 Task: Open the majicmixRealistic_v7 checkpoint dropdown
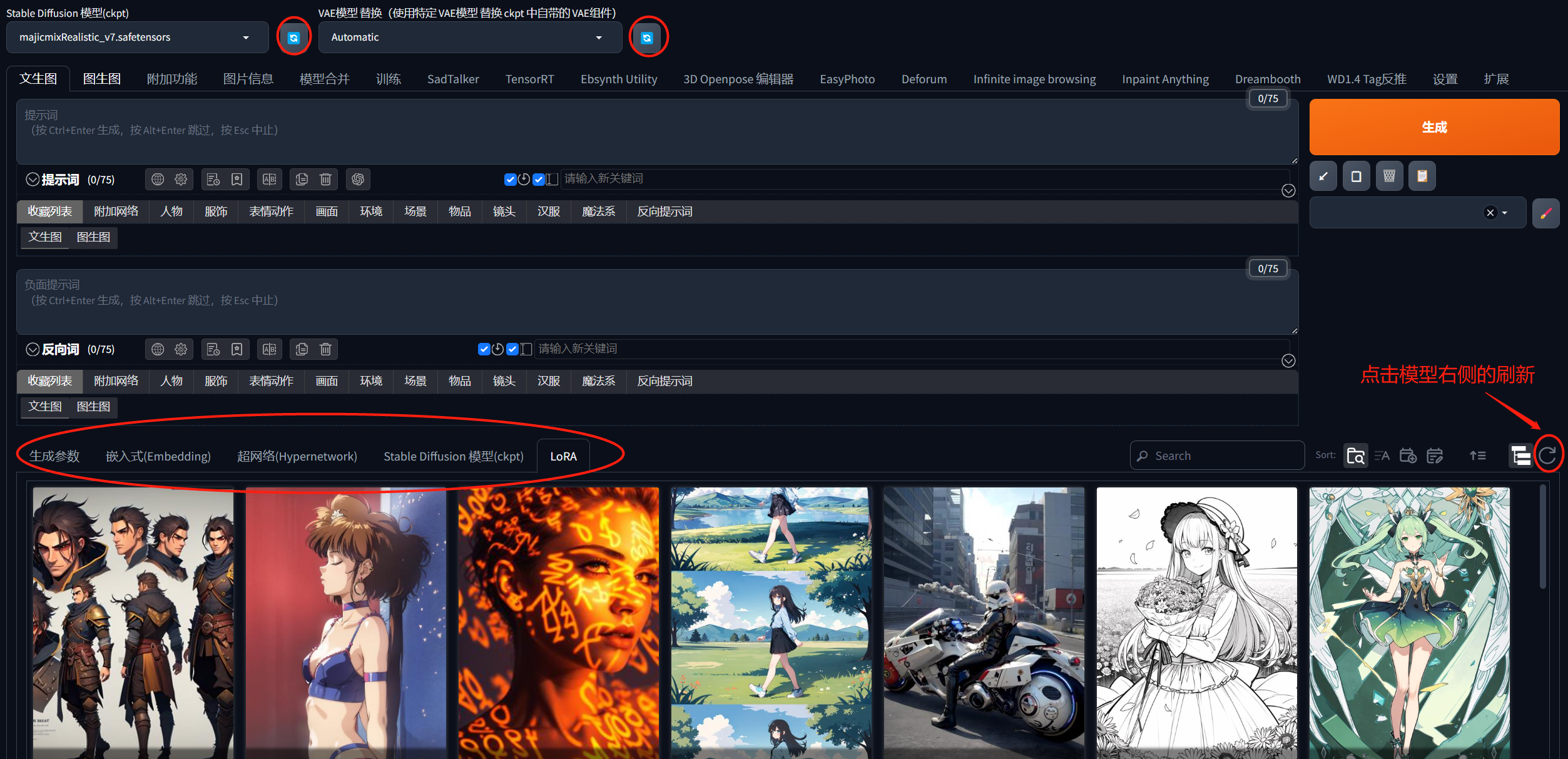pyautogui.click(x=137, y=38)
